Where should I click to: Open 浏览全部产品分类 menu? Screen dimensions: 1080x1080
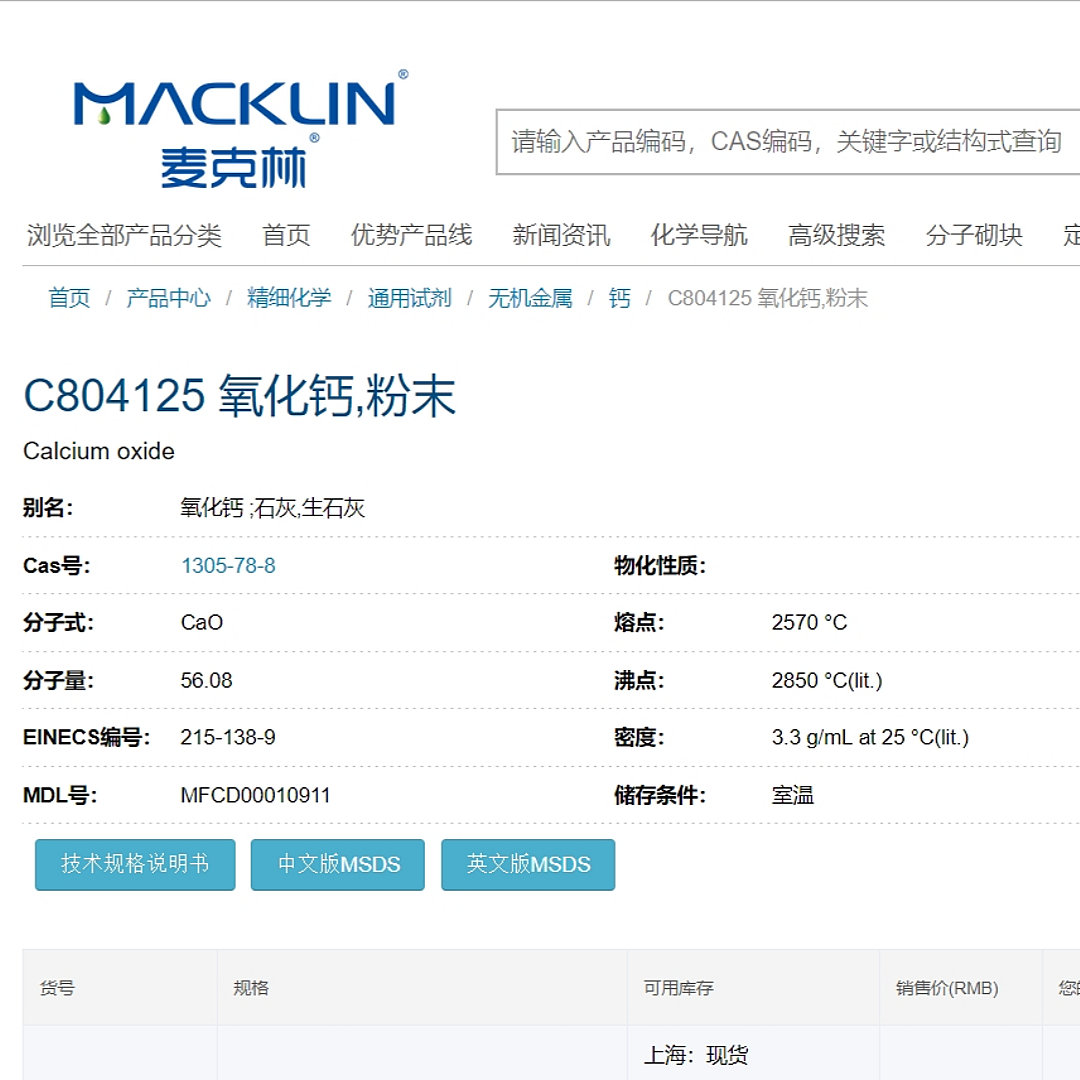124,235
